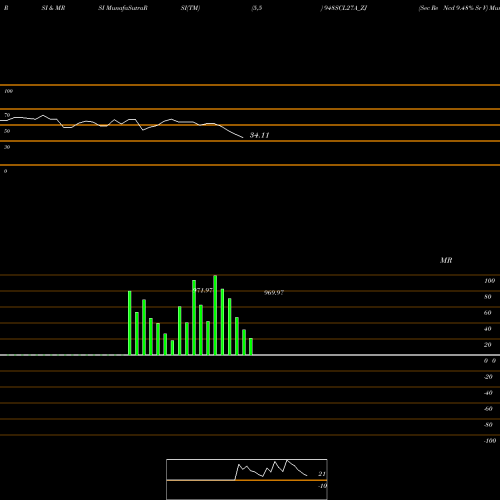
Task: Click the price label 971.97 on bars
Action: pos(203,290)
